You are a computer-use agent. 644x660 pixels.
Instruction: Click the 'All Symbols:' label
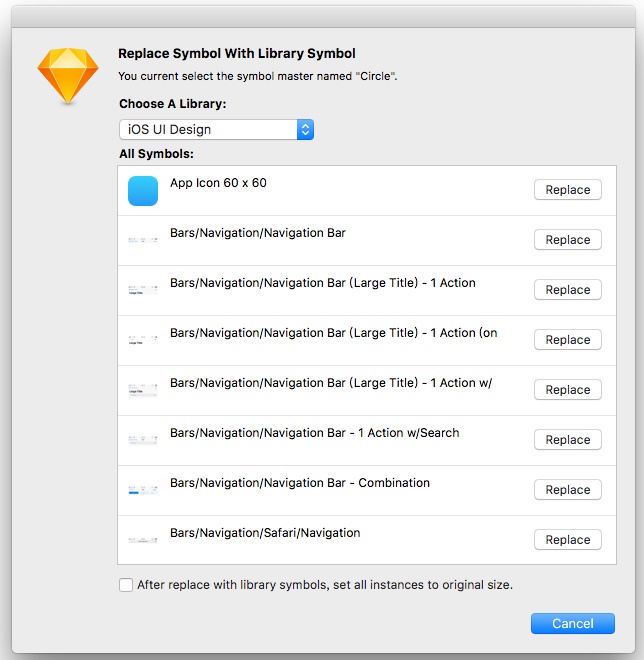click(x=156, y=154)
